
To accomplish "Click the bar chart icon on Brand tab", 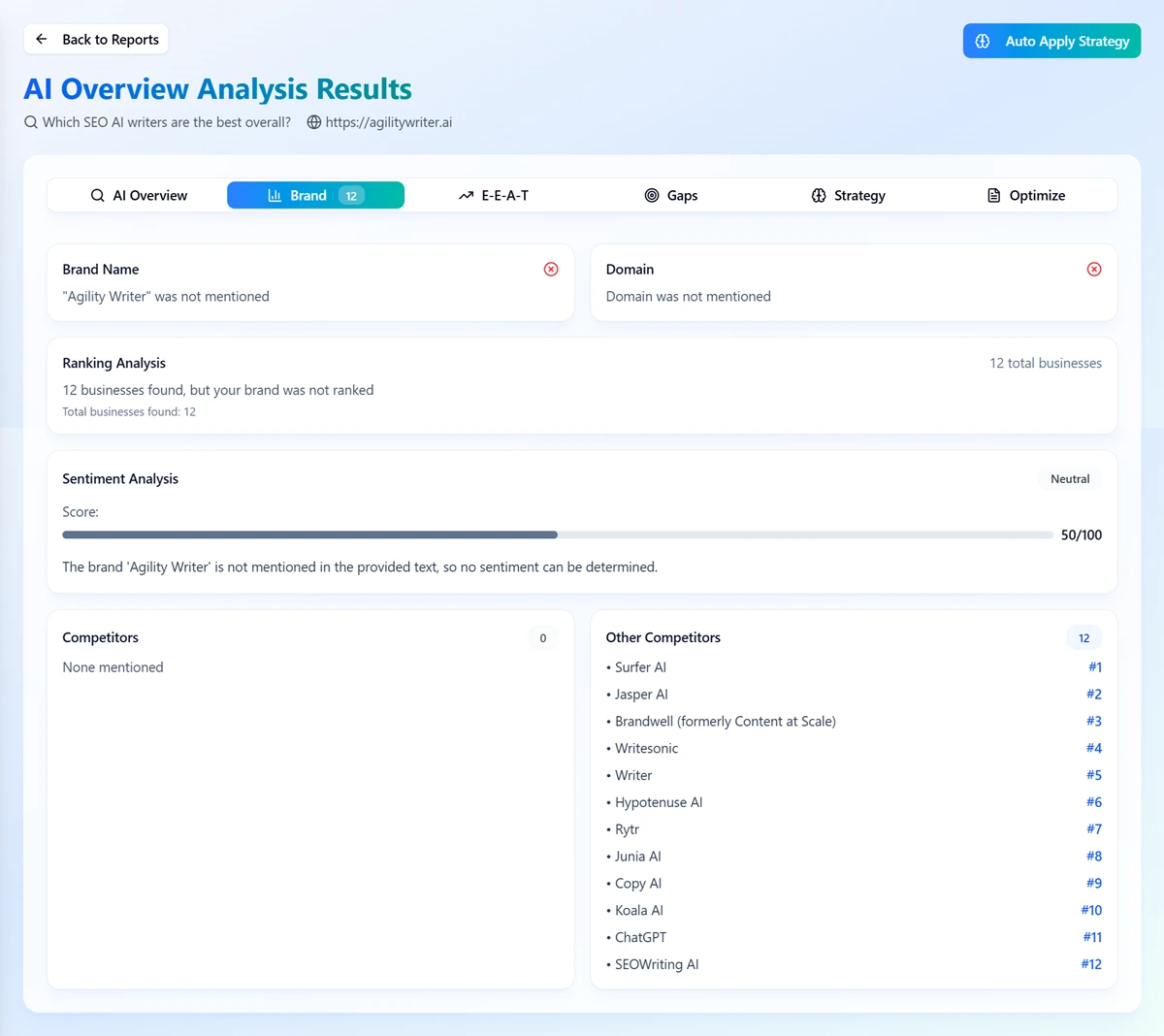I will [x=275, y=195].
